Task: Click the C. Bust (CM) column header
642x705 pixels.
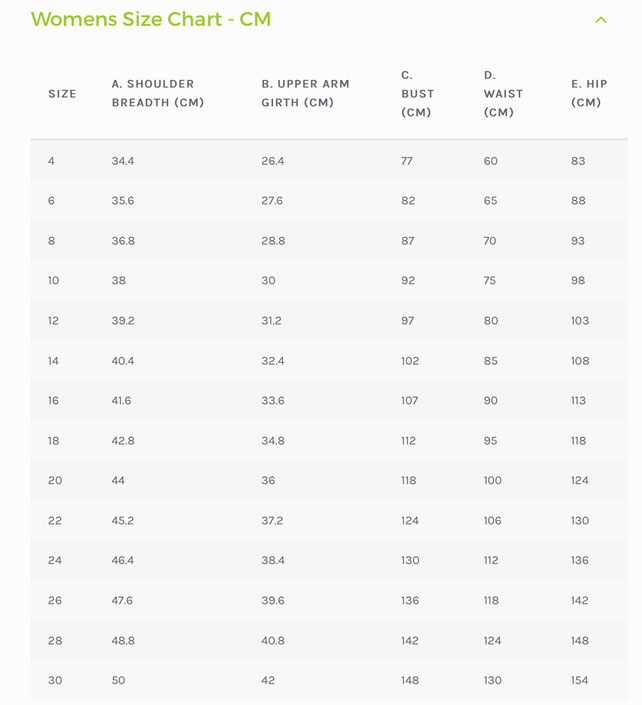Action: 418,94
